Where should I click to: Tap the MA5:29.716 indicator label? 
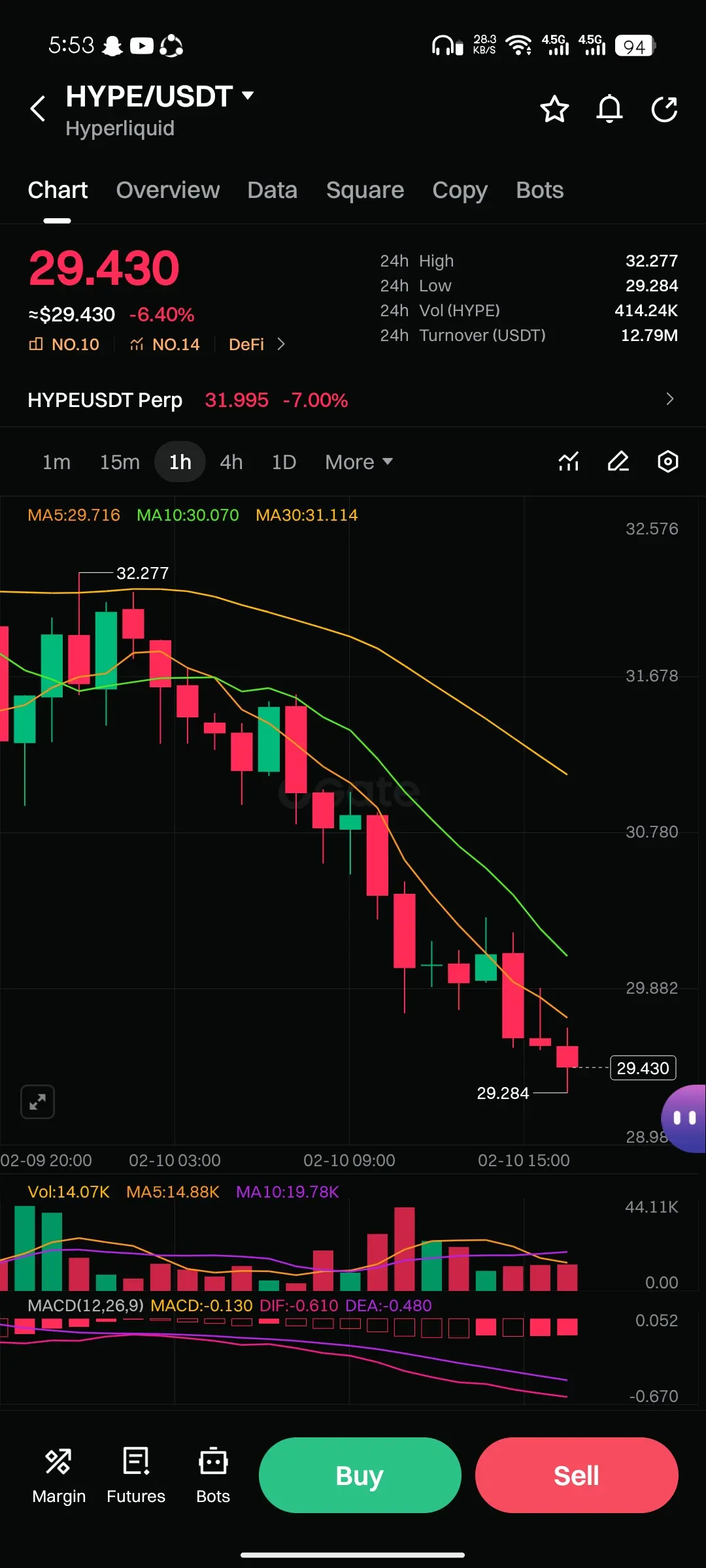coord(74,515)
